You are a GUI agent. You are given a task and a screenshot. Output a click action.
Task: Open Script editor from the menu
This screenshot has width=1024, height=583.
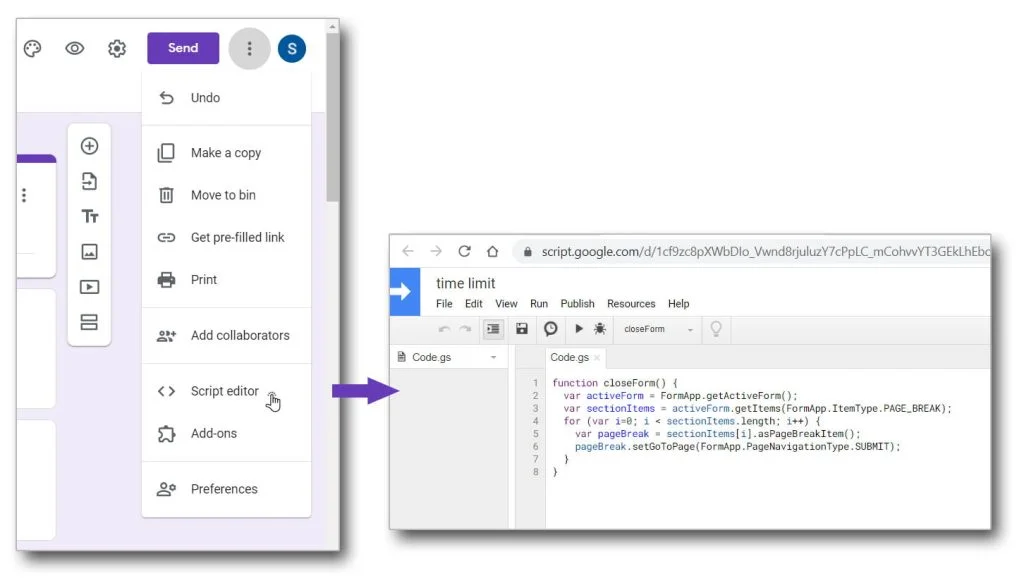point(226,391)
